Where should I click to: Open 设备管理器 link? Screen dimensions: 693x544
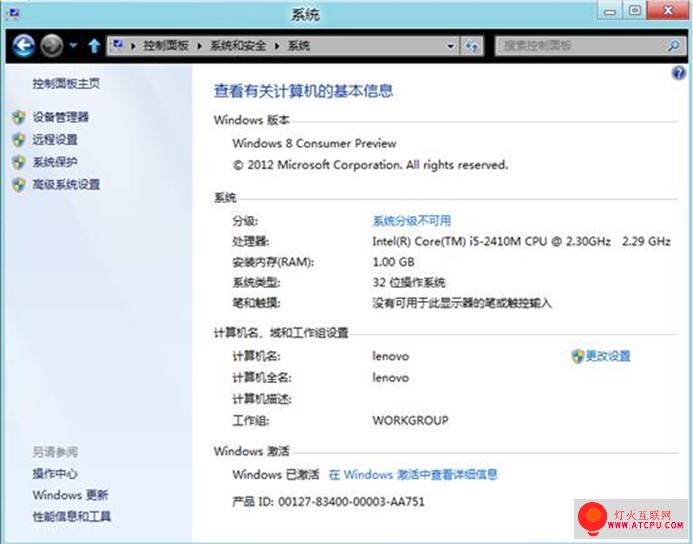coord(61,117)
